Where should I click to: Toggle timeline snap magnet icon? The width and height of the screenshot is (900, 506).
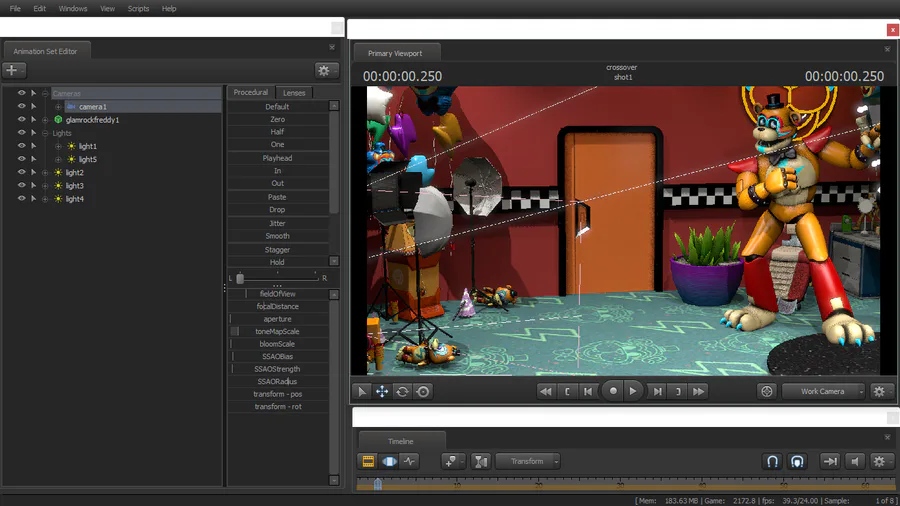click(x=773, y=461)
